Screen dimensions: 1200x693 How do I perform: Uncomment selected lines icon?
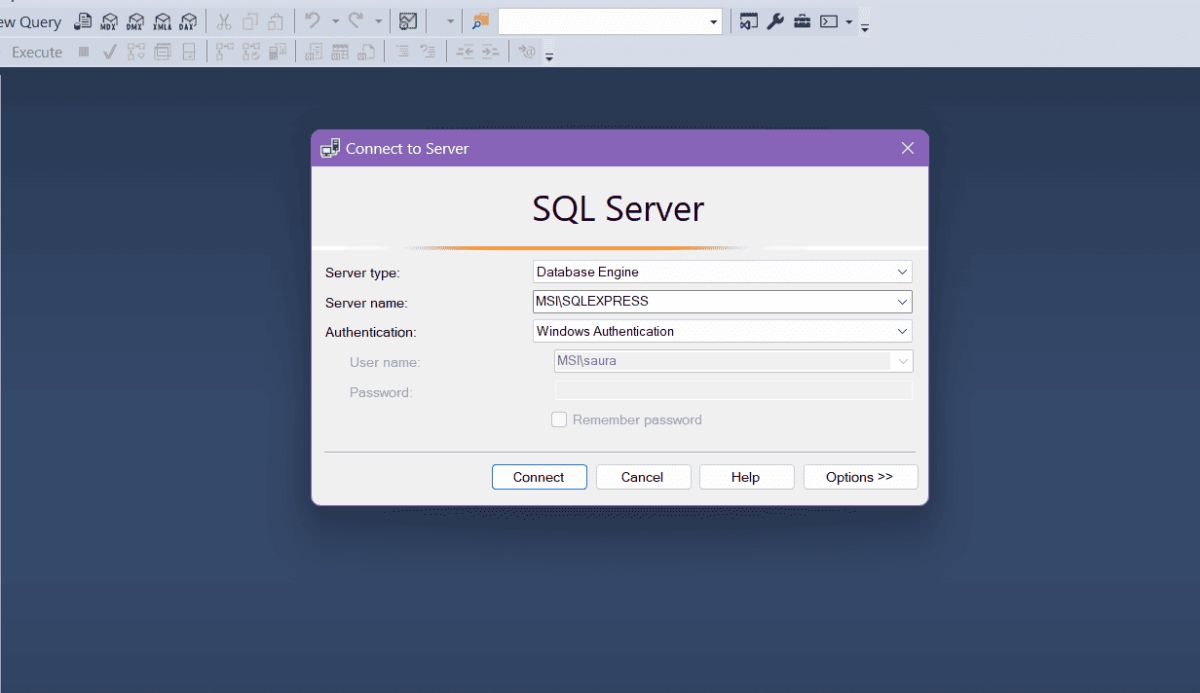point(428,52)
